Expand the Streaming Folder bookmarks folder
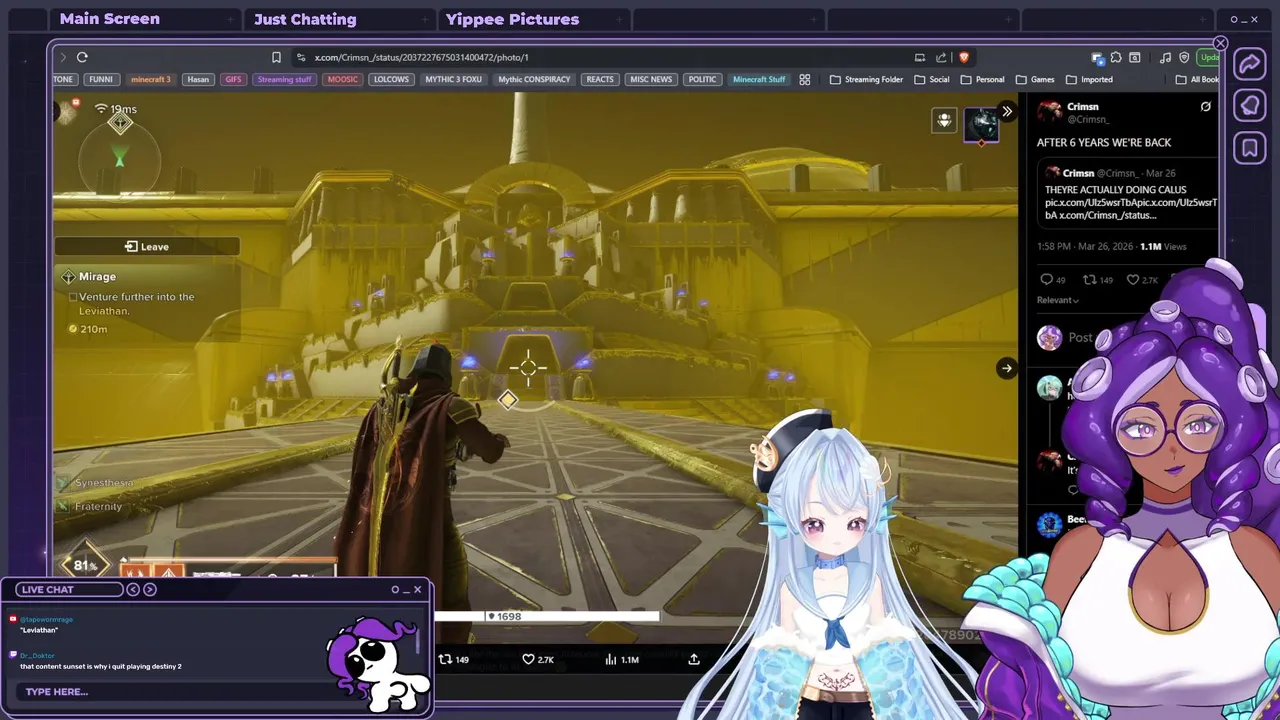 (x=866, y=80)
